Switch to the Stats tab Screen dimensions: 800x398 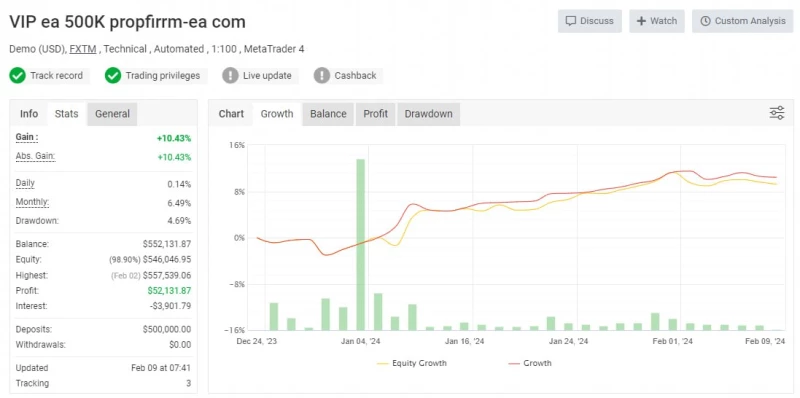tap(66, 114)
